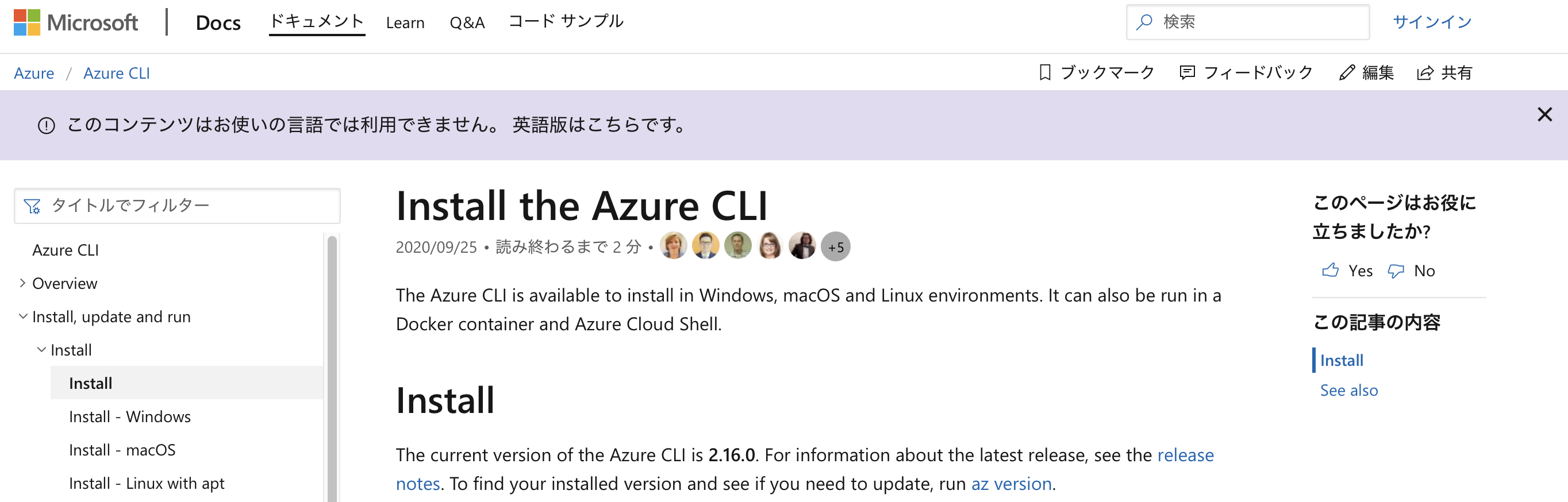This screenshot has height=502, width=1568.
Task: Open the Learn menu item
Action: click(405, 22)
